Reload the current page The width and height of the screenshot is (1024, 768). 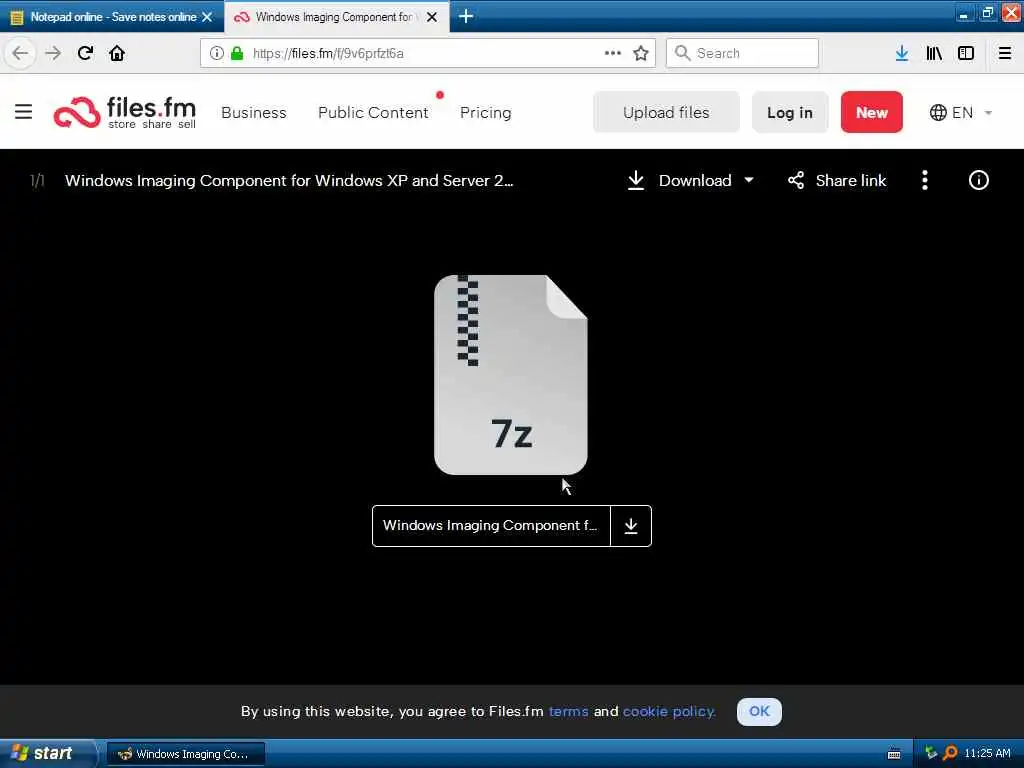pos(85,53)
